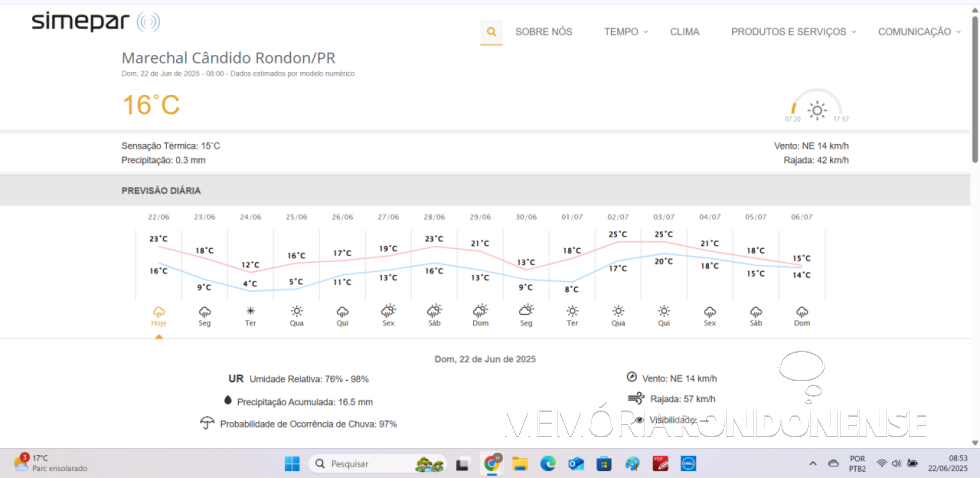Expand PRODUTOS E SERVIÇOS dropdown menu
The height and width of the screenshot is (478, 980).
click(792, 32)
